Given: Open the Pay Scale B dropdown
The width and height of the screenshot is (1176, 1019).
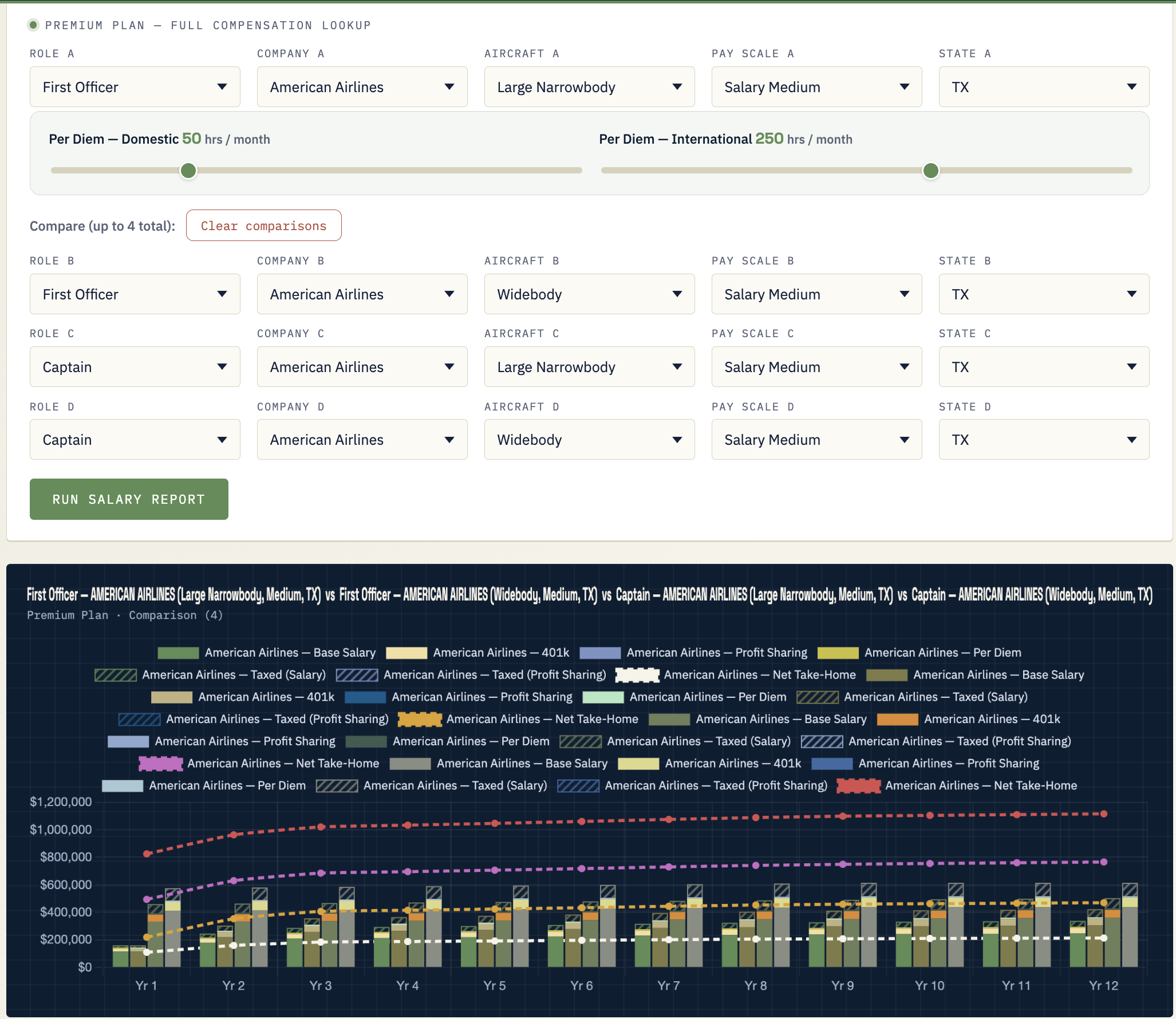Looking at the screenshot, I should (817, 294).
